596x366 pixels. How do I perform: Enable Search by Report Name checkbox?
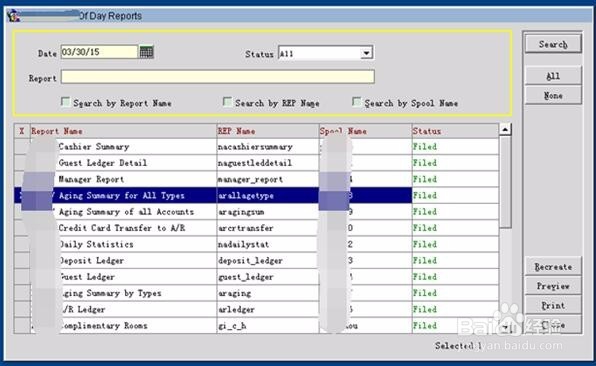[65, 102]
